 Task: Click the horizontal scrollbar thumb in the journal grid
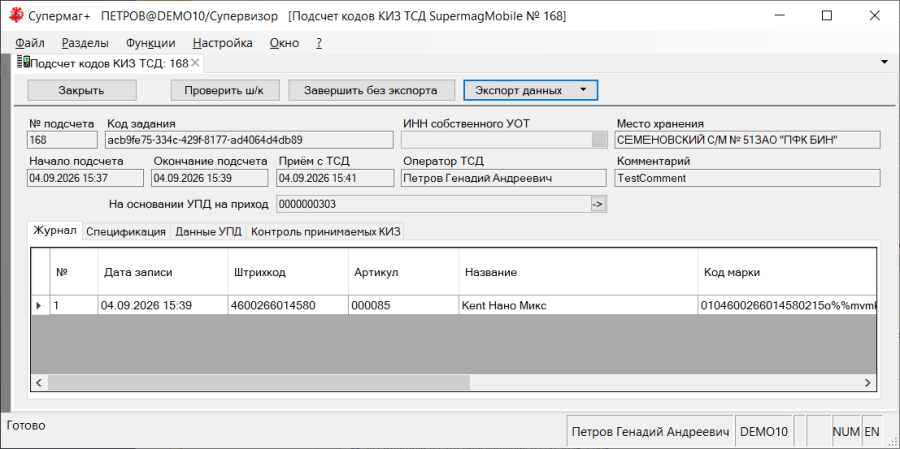point(259,382)
